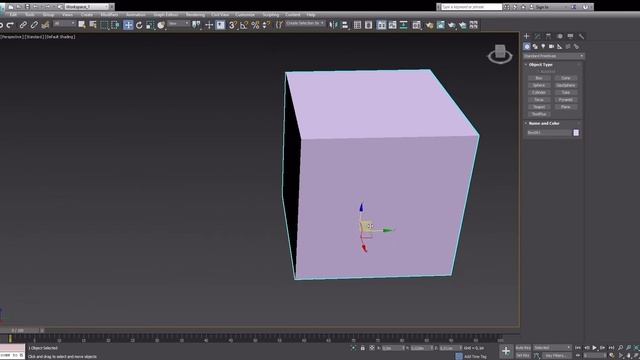
Task: Activate the Select and Rotate tool
Action: [139, 25]
